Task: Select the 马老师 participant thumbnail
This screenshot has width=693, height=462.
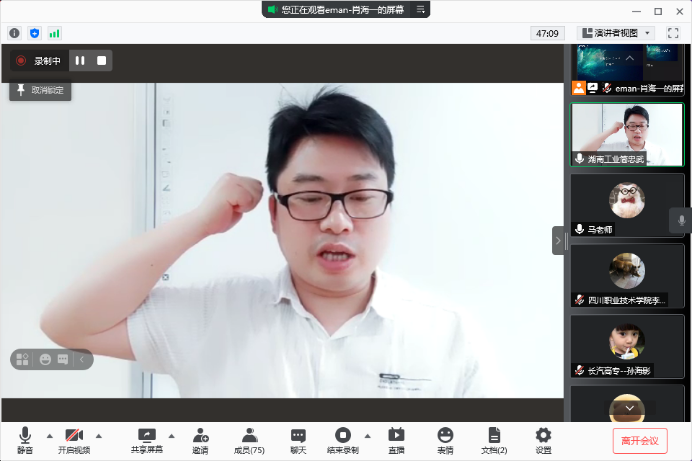Action: [x=627, y=205]
